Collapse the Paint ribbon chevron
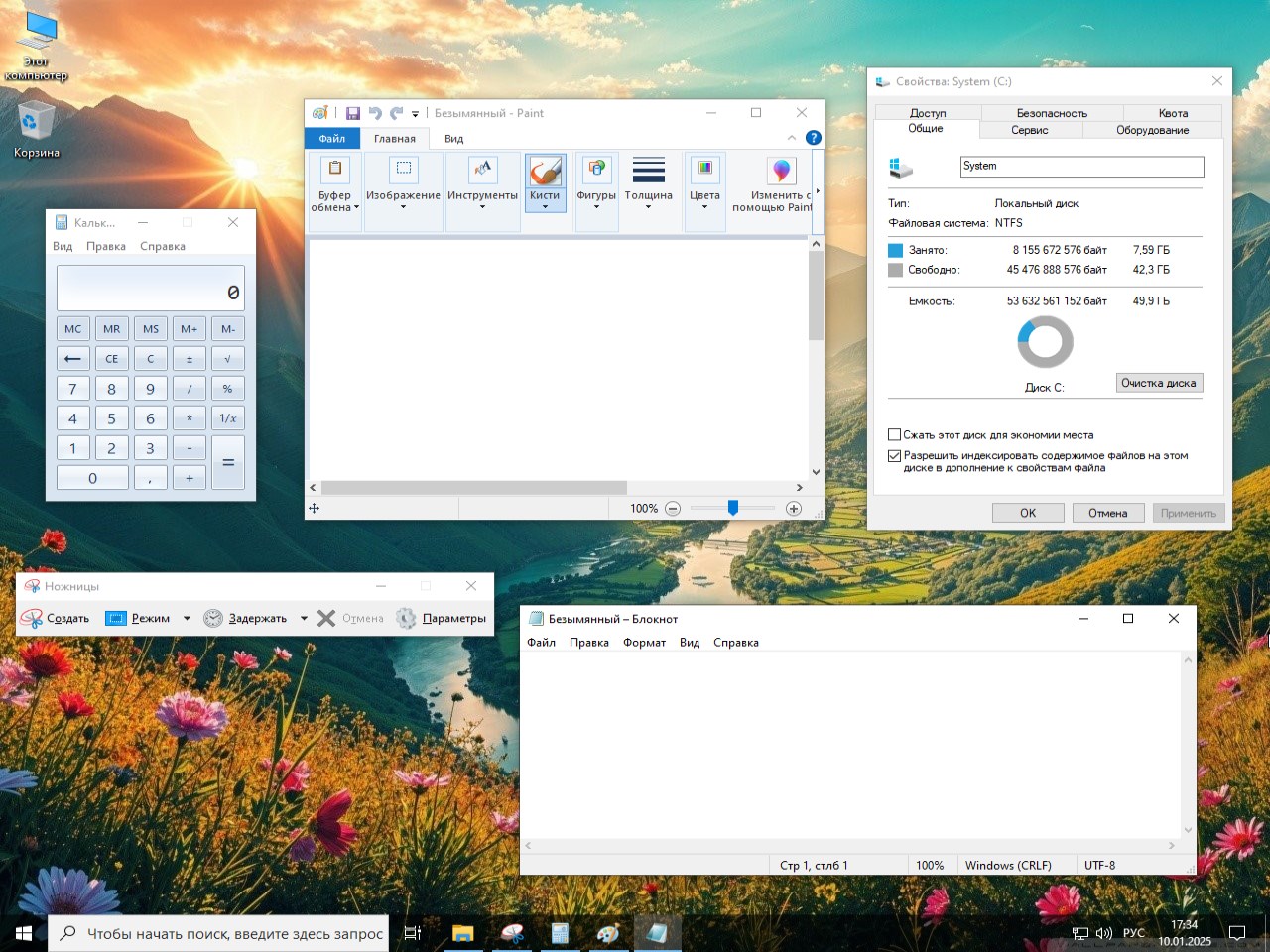The height and width of the screenshot is (952, 1270). point(791,138)
